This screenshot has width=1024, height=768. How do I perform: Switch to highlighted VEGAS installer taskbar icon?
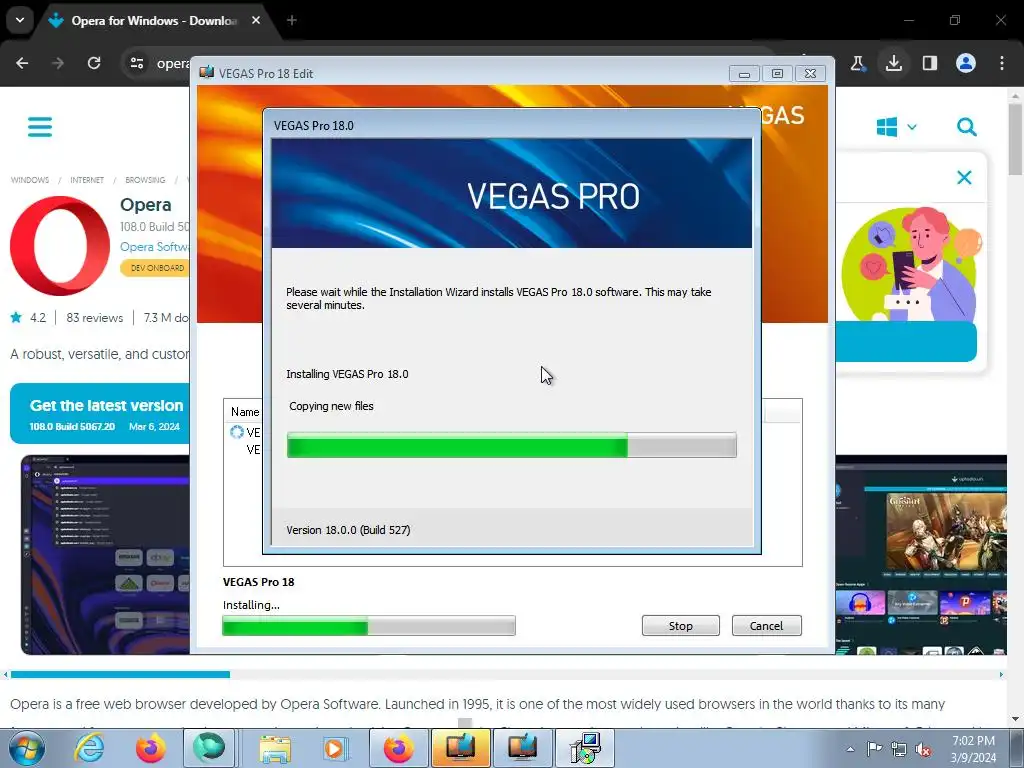(x=460, y=748)
